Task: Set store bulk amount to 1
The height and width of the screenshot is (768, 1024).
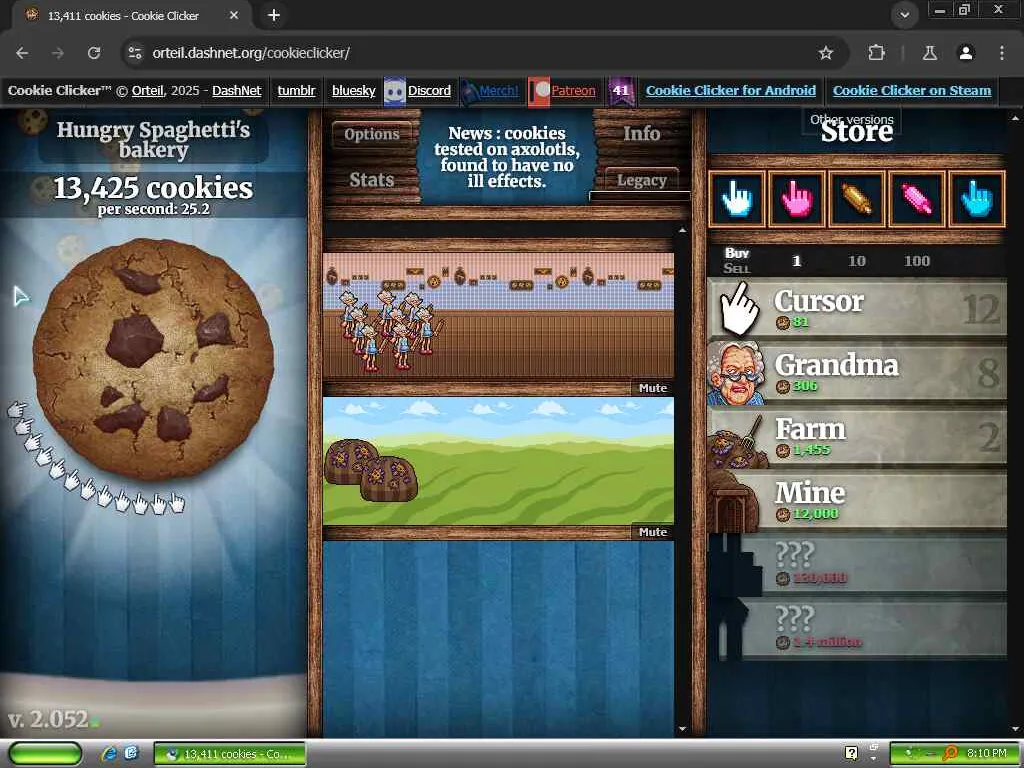Action: pyautogui.click(x=796, y=261)
